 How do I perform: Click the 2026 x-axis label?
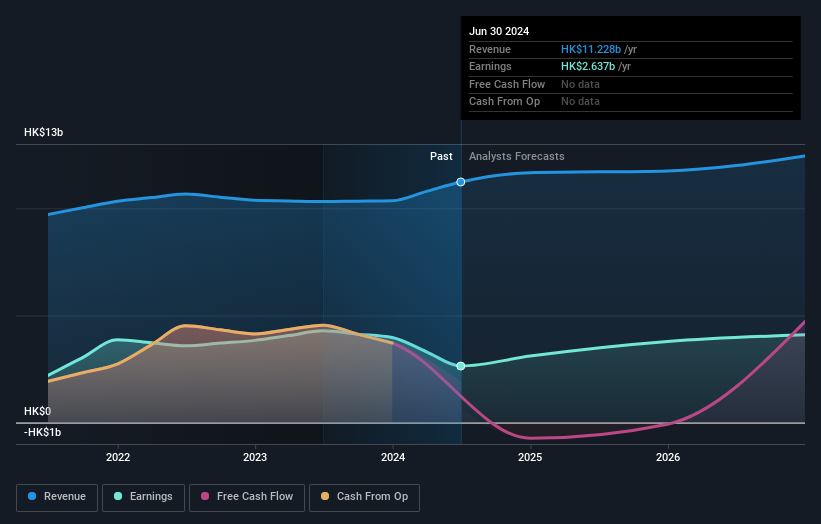coord(668,457)
